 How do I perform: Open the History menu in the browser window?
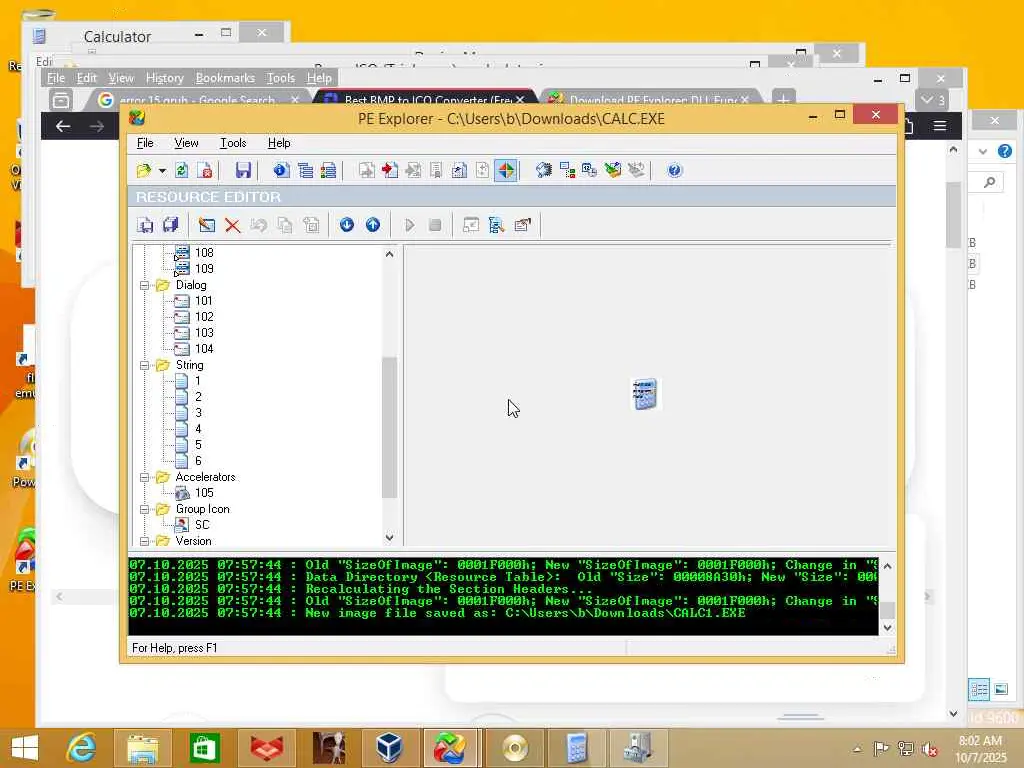coord(165,78)
